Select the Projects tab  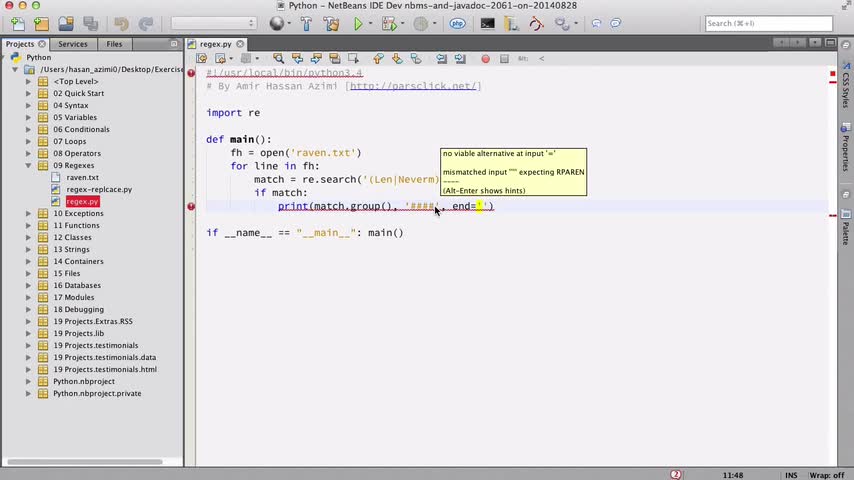[20, 44]
